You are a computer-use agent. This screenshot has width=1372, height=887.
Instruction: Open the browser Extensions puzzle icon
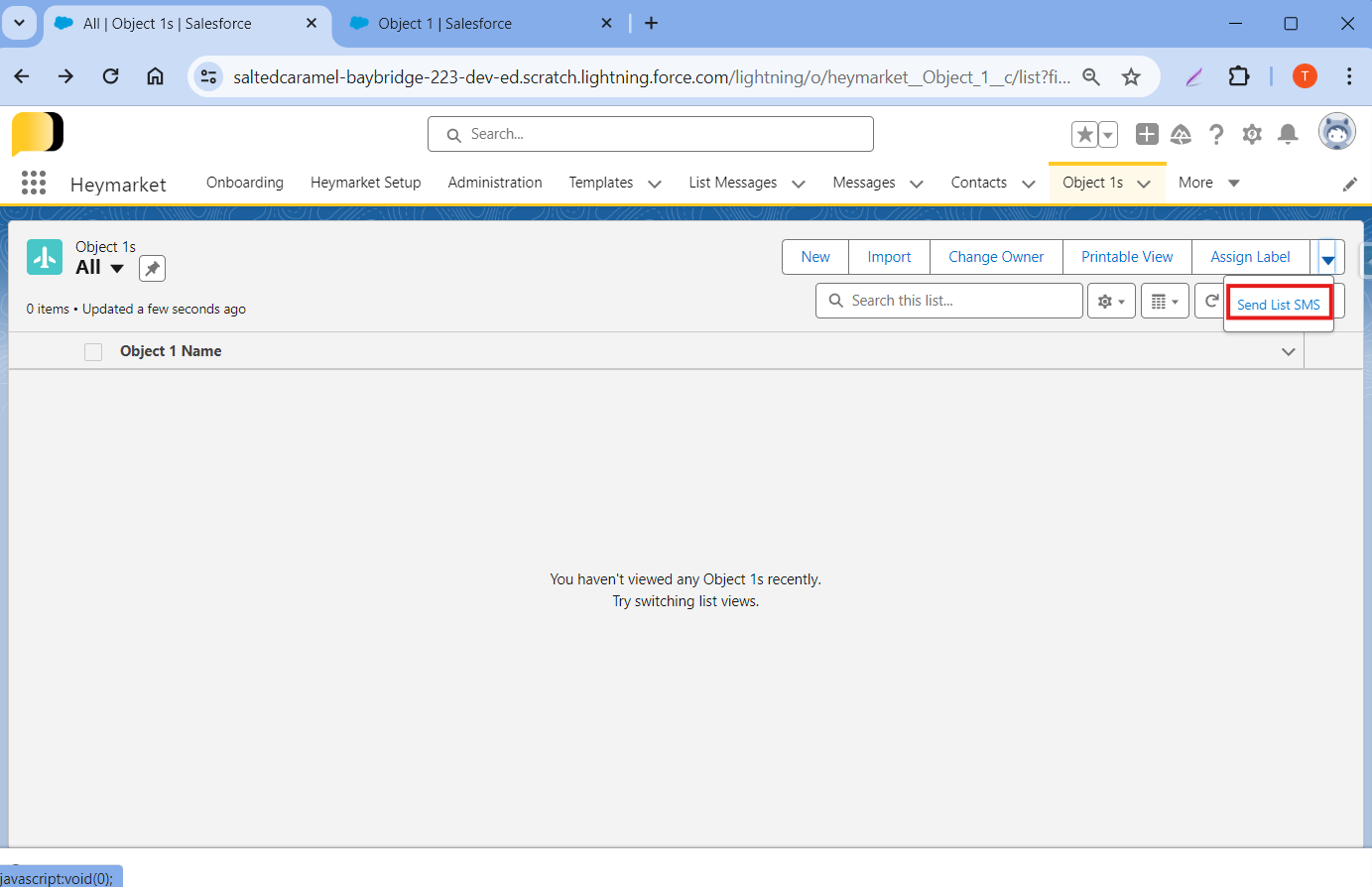pos(1239,76)
